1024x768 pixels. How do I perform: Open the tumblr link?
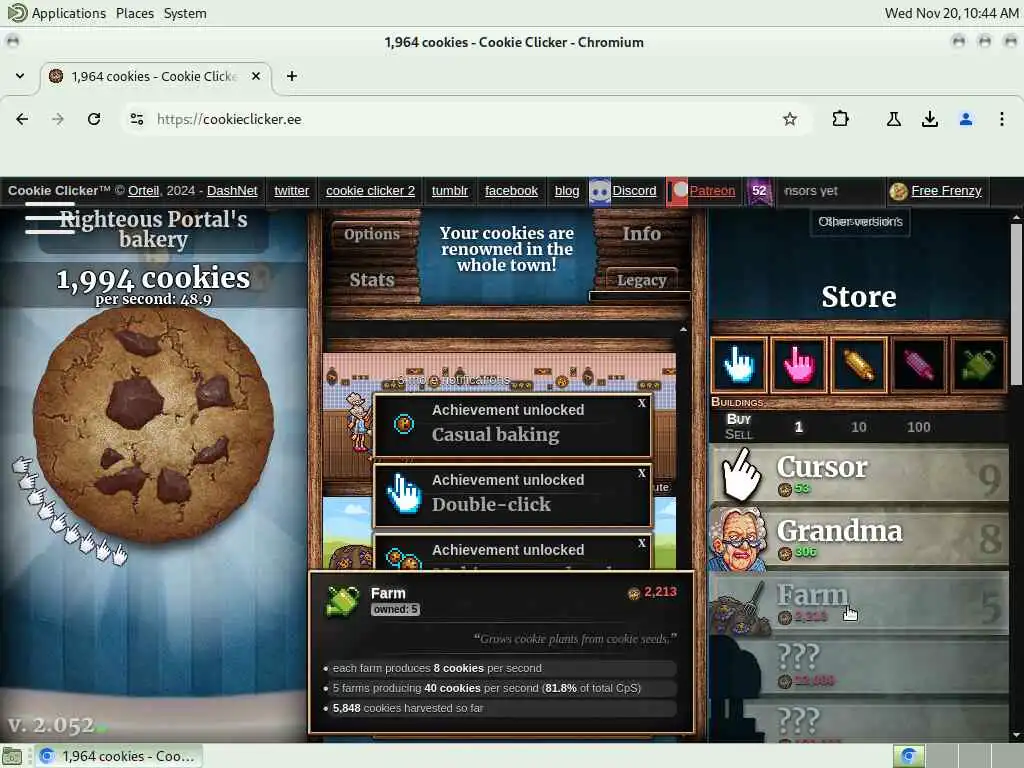click(450, 191)
